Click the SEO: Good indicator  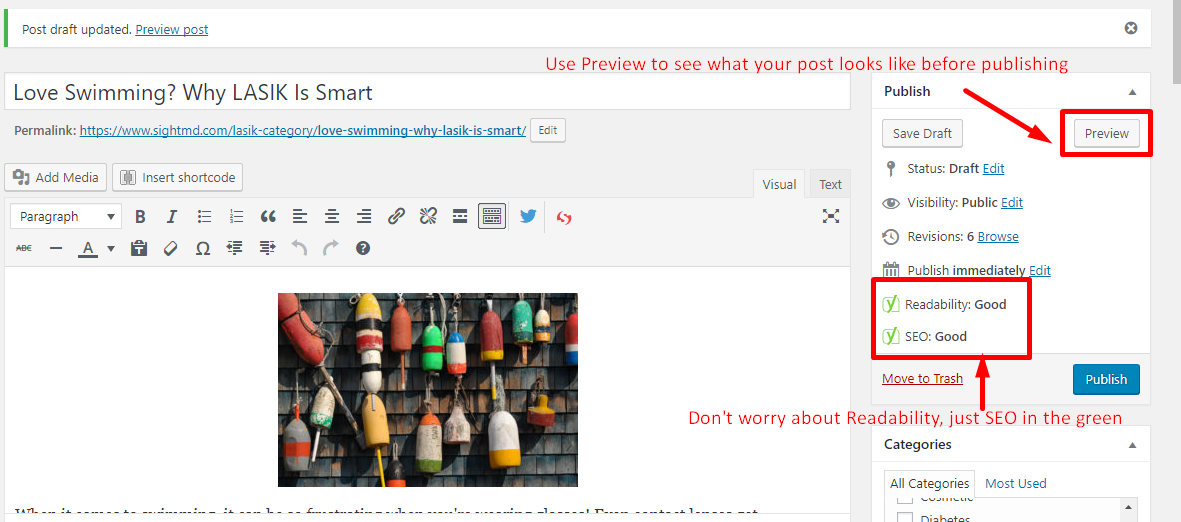(x=925, y=336)
